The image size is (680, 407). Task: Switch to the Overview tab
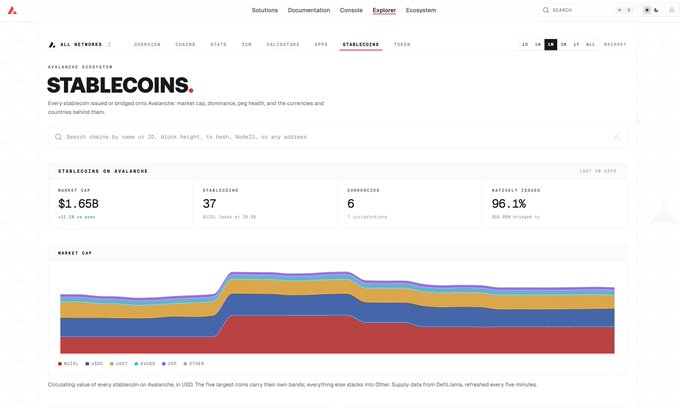coord(147,44)
